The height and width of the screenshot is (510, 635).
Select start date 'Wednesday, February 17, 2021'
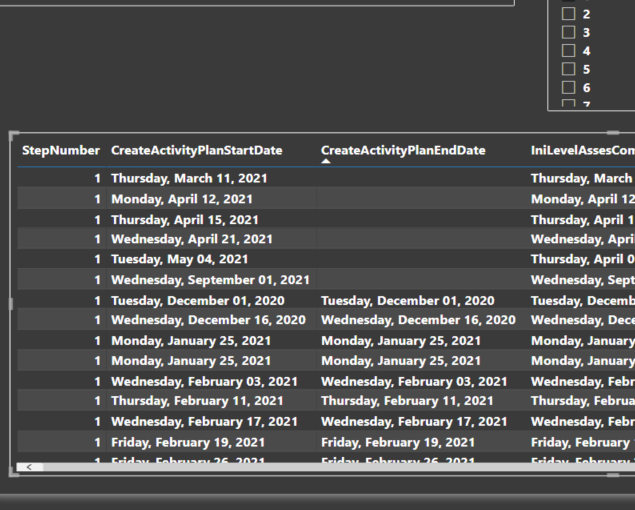[x=204, y=422]
